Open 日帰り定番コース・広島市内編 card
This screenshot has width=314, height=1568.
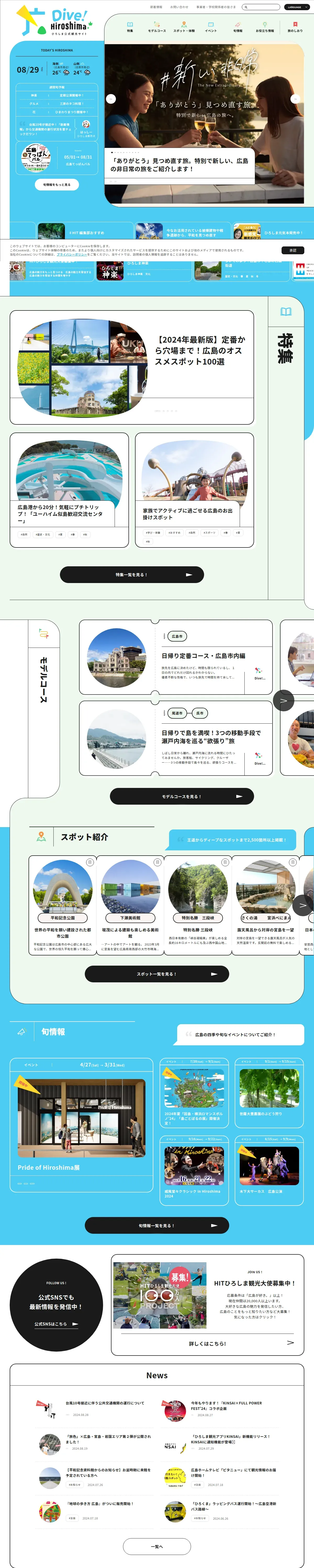click(176, 658)
